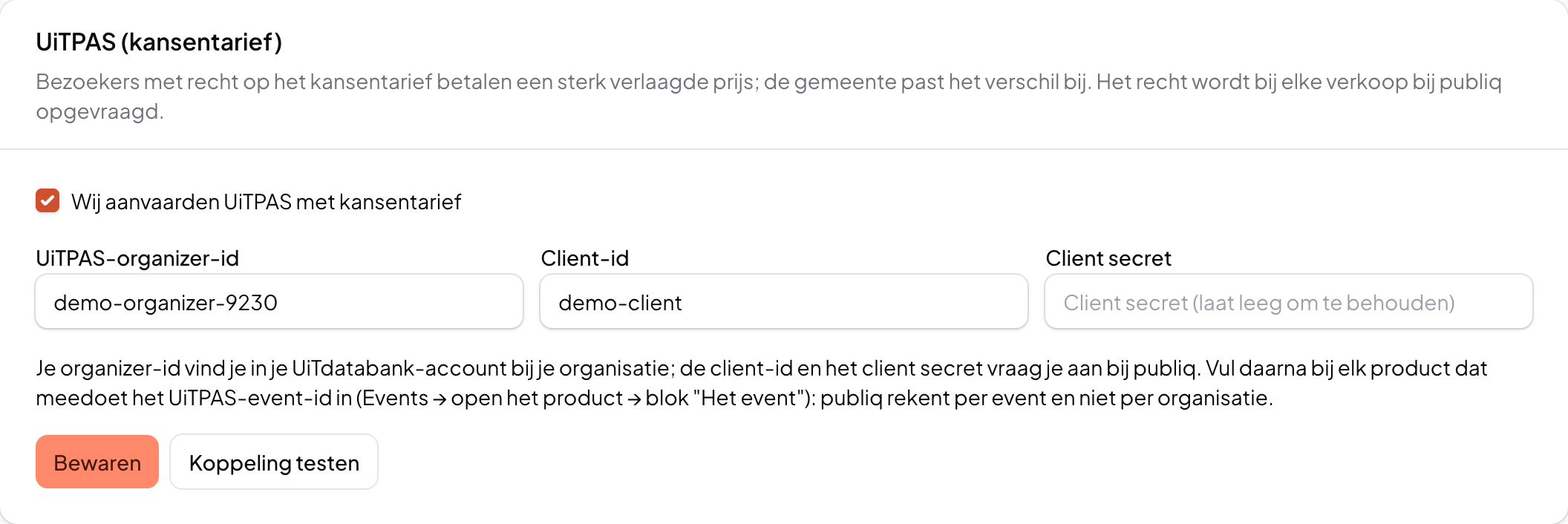Click the 'Client-id' field label
1568x524 pixels.
[x=585, y=258]
